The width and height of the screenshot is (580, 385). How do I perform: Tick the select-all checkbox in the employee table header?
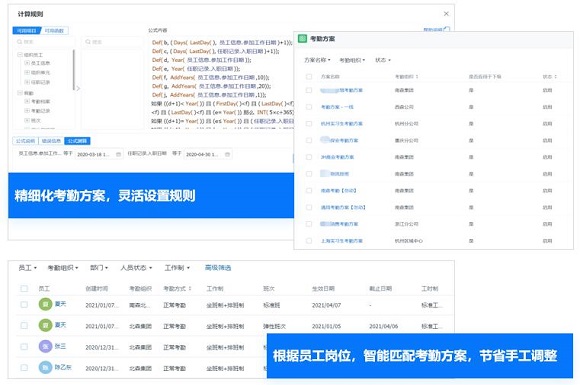click(x=24, y=288)
